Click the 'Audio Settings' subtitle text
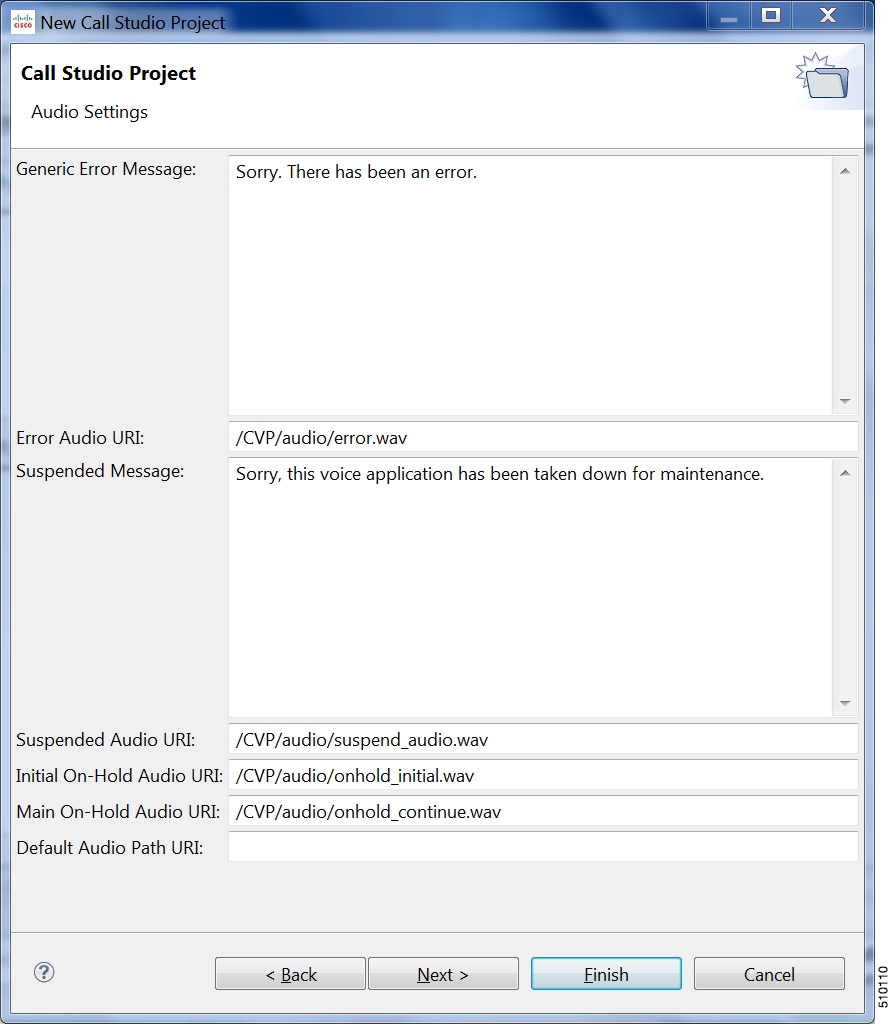The width and height of the screenshot is (890, 1024). (x=89, y=112)
